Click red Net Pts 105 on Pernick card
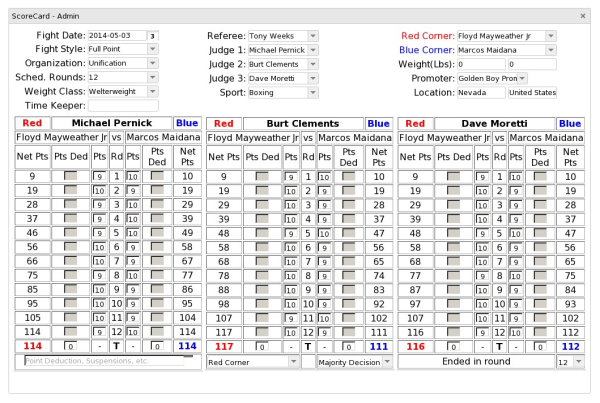Image resolution: width=600 pixels, height=403 pixels. coord(33,318)
